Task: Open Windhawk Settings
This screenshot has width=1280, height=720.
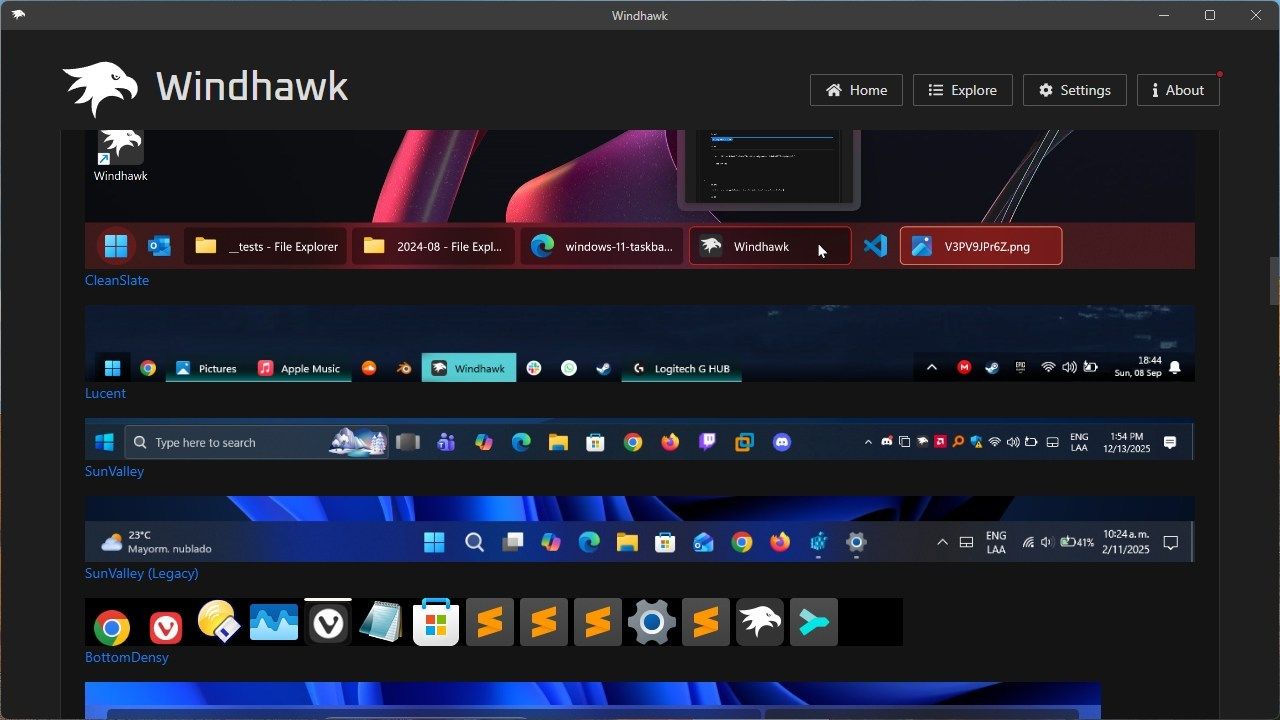Action: pyautogui.click(x=1074, y=90)
